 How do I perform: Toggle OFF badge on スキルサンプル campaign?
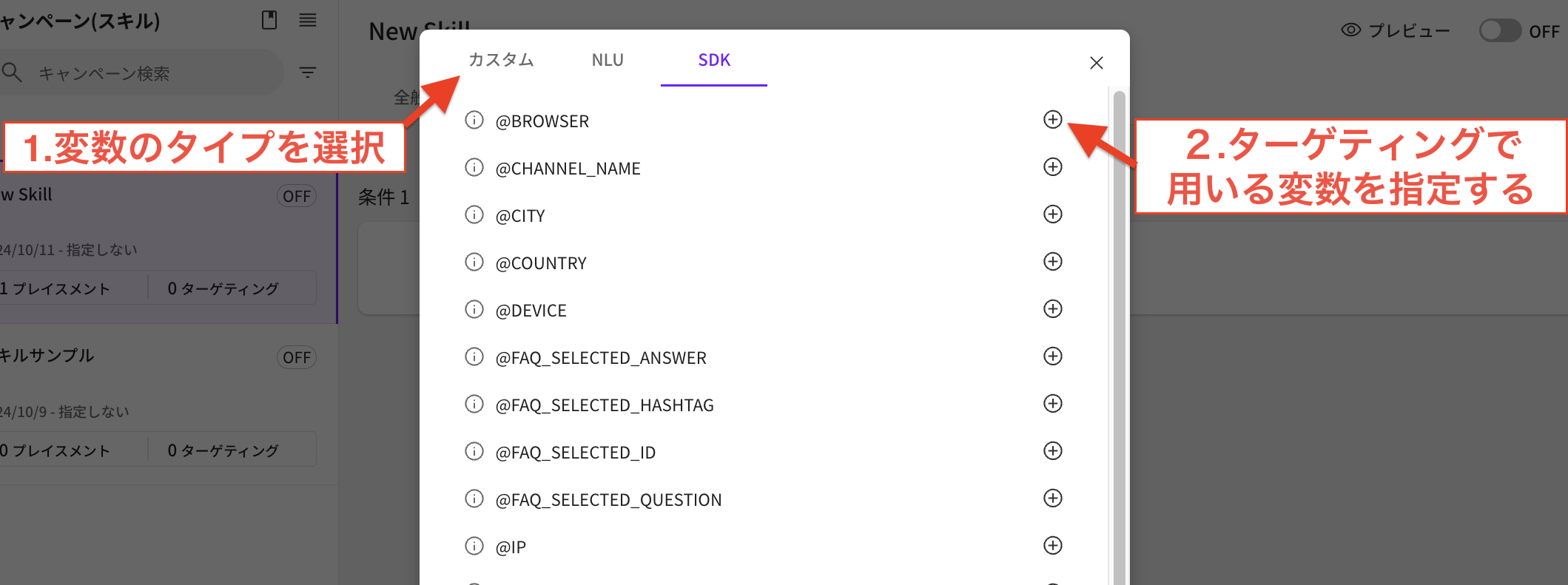tap(297, 358)
